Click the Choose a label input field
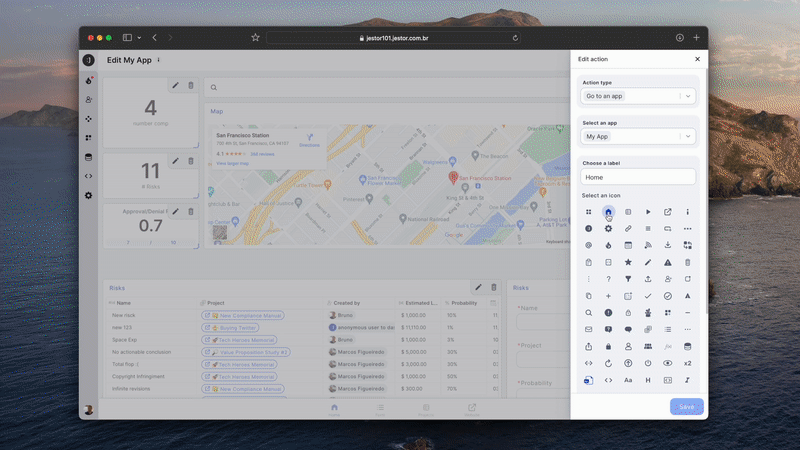The height and width of the screenshot is (450, 800). [637, 176]
